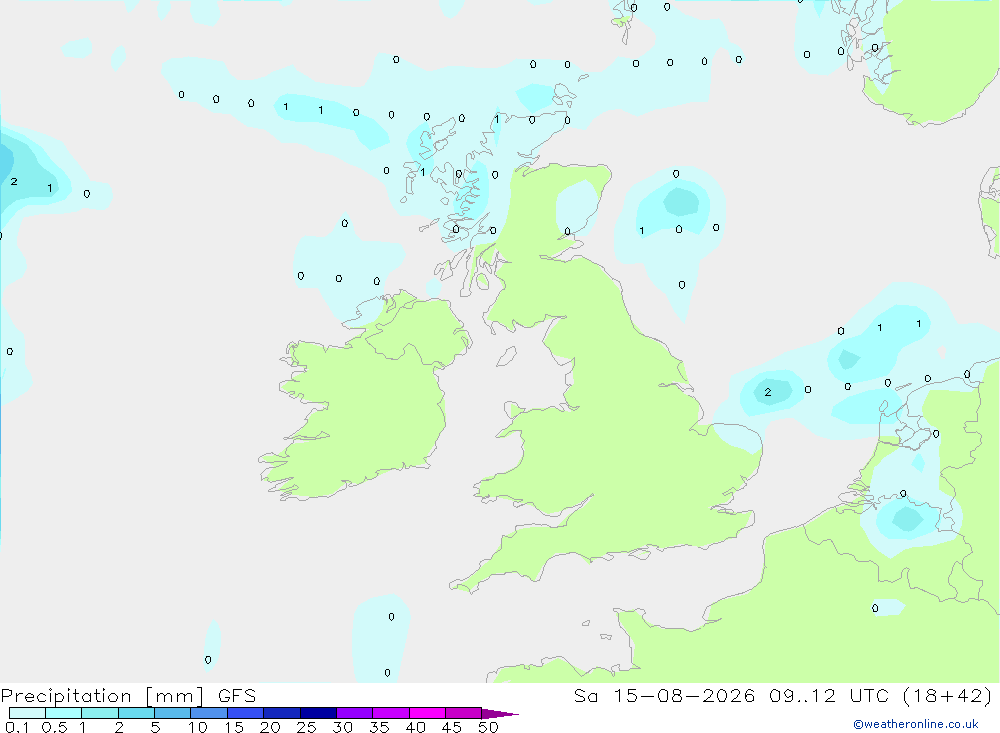Click the 15–20 mm legend swatch
The width and height of the screenshot is (1000, 733).
click(245, 713)
